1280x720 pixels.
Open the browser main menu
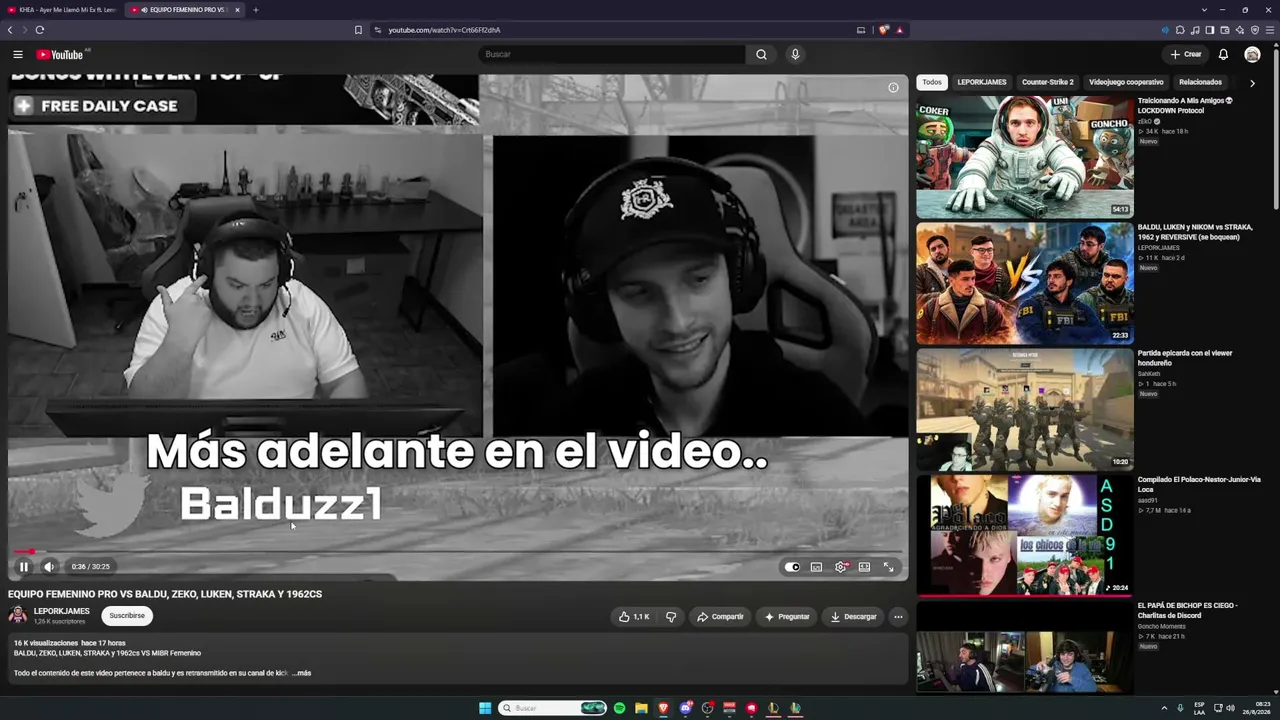[1270, 30]
